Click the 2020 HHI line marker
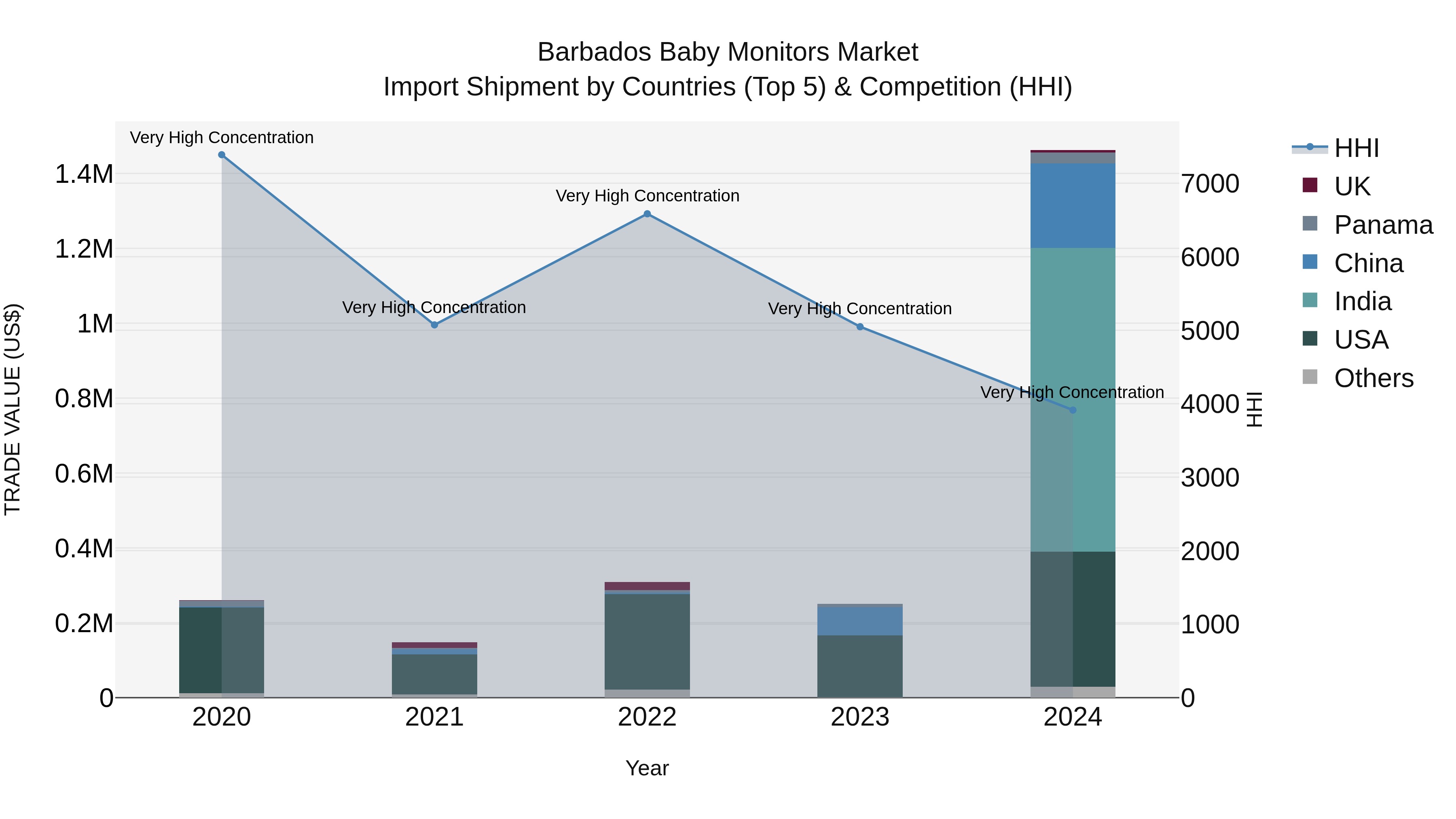The width and height of the screenshot is (1456, 819). click(222, 155)
